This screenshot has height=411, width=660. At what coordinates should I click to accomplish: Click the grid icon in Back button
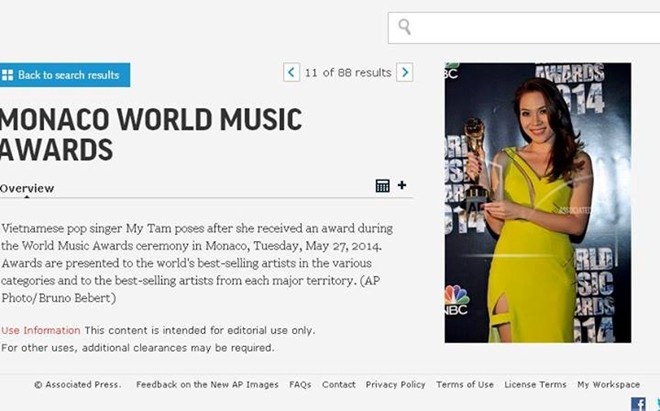click(x=8, y=75)
